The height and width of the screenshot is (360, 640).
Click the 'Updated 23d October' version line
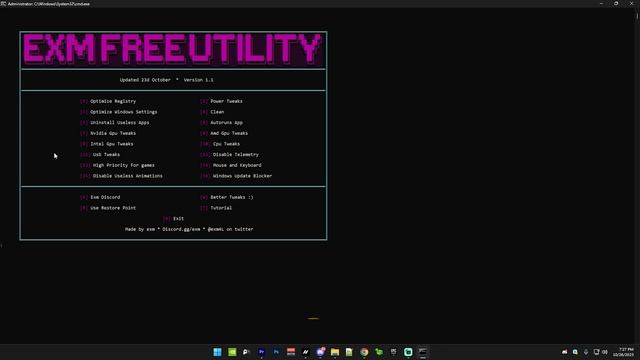(167, 80)
